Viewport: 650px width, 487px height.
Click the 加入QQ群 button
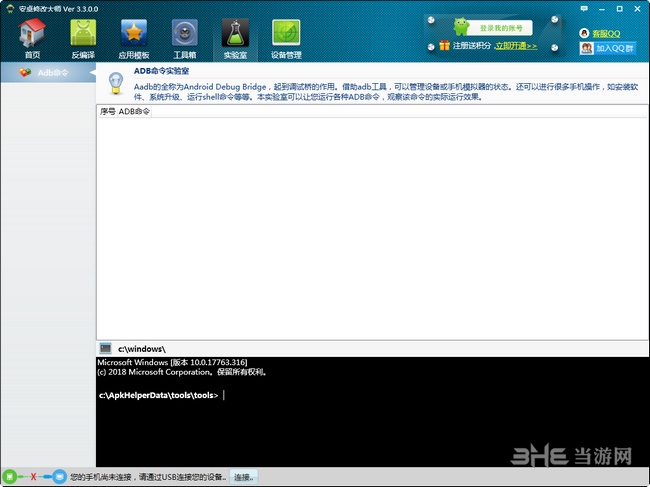coord(608,48)
